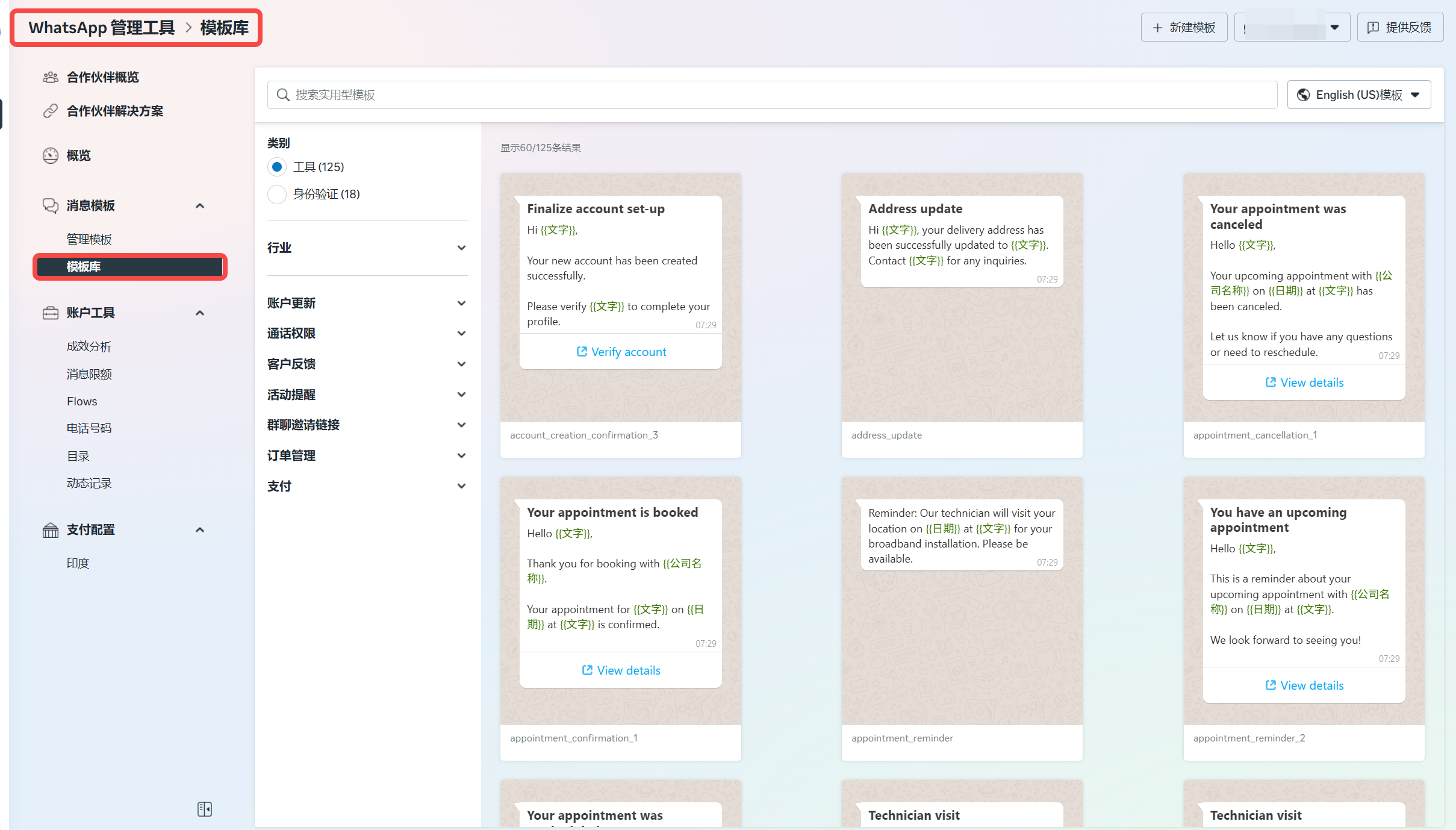The height and width of the screenshot is (830, 1456).
Task: Click the 概览 dashboard gauge icon
Action: coord(51,155)
